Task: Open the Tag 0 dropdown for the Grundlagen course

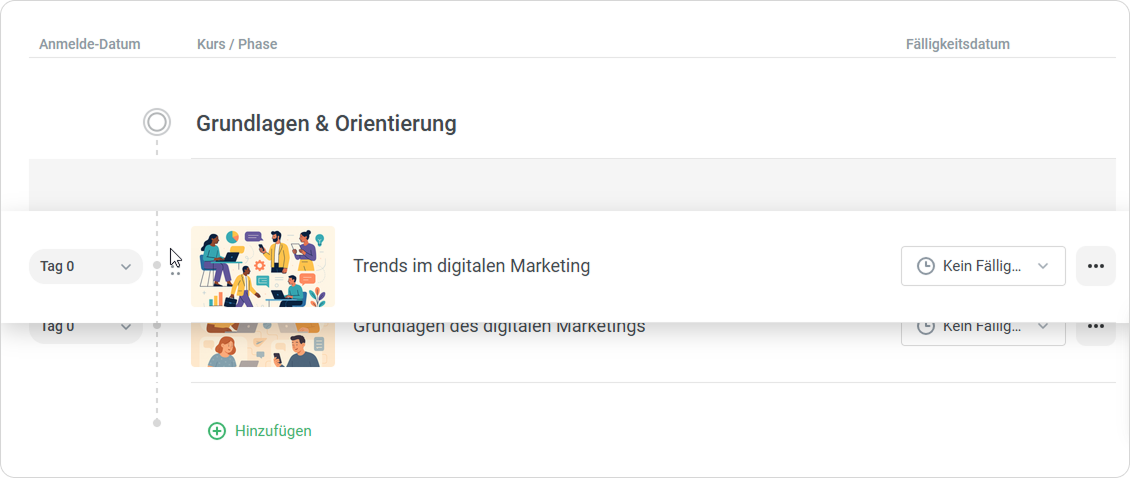Action: 85,329
